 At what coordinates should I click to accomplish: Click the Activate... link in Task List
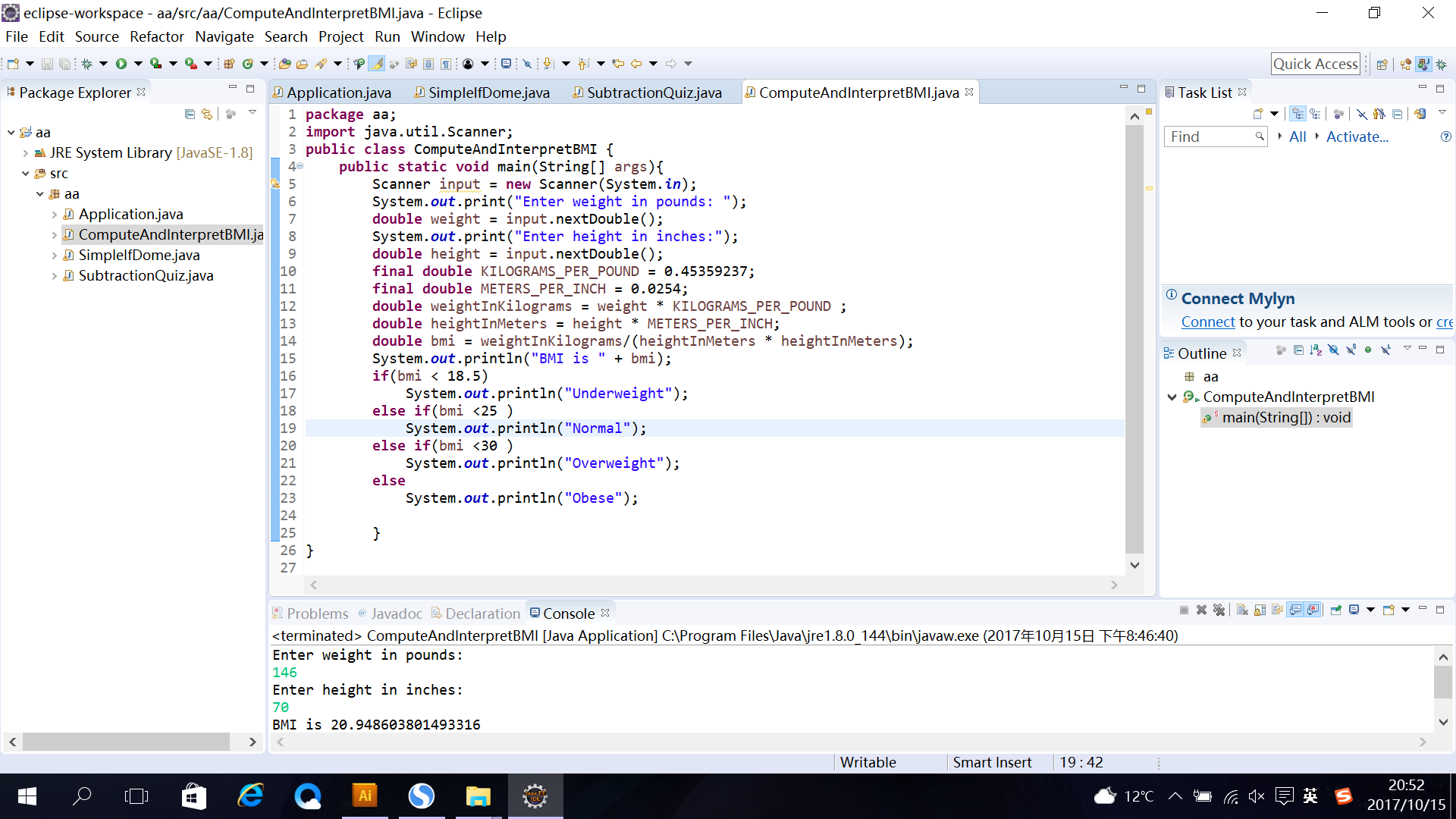coord(1357,136)
